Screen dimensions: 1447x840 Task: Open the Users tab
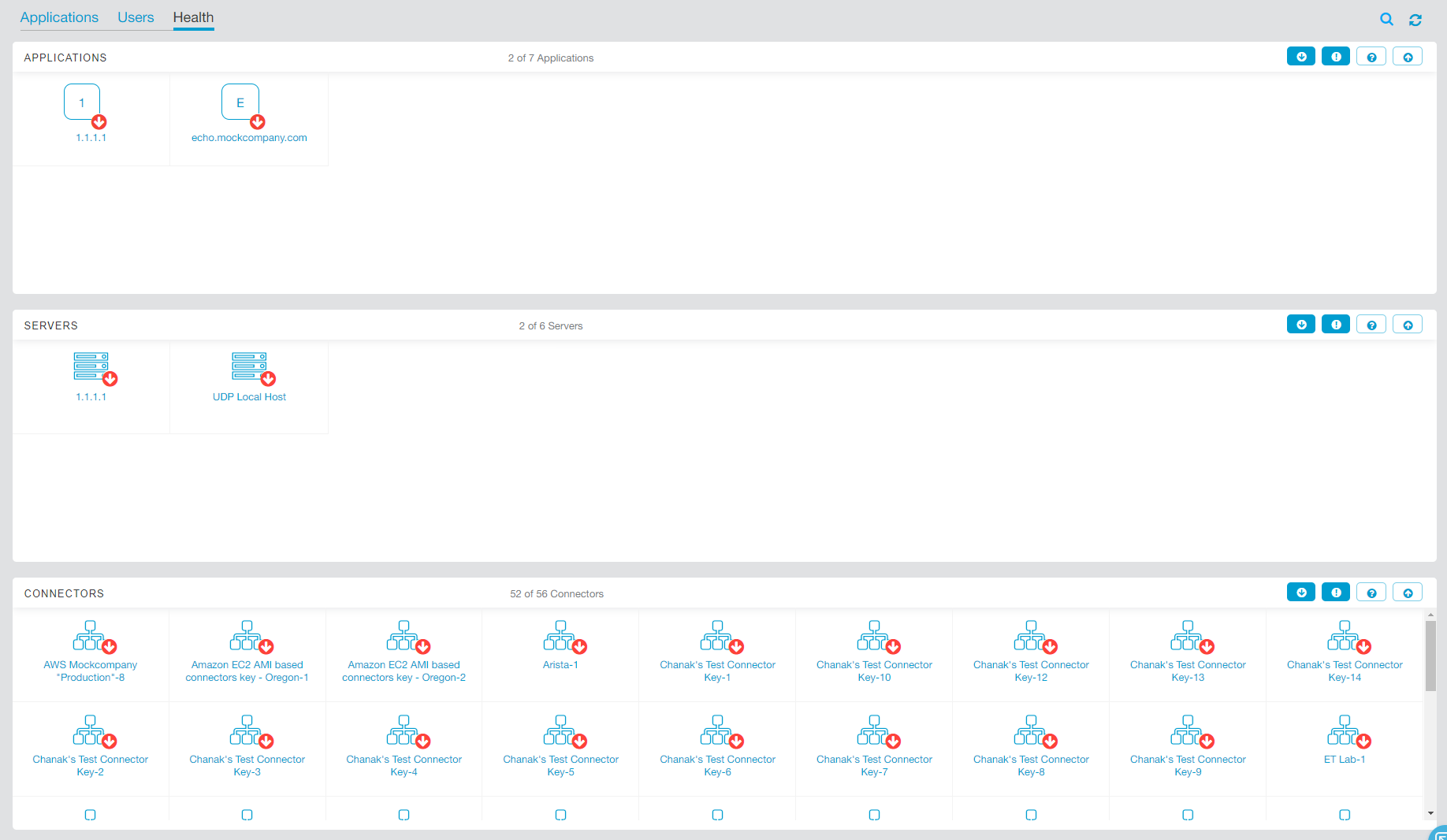pos(135,17)
